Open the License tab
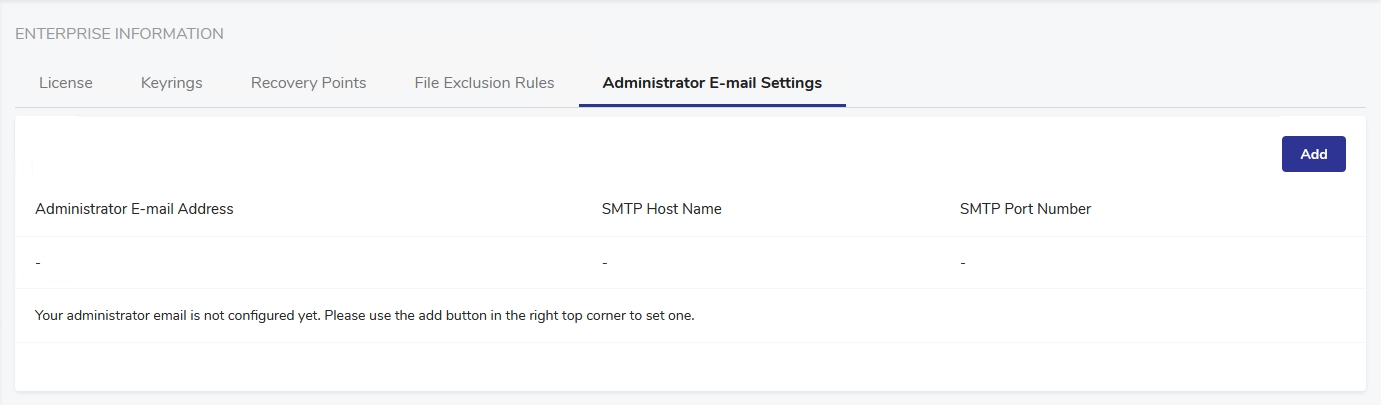The image size is (1381, 405). 66,83
